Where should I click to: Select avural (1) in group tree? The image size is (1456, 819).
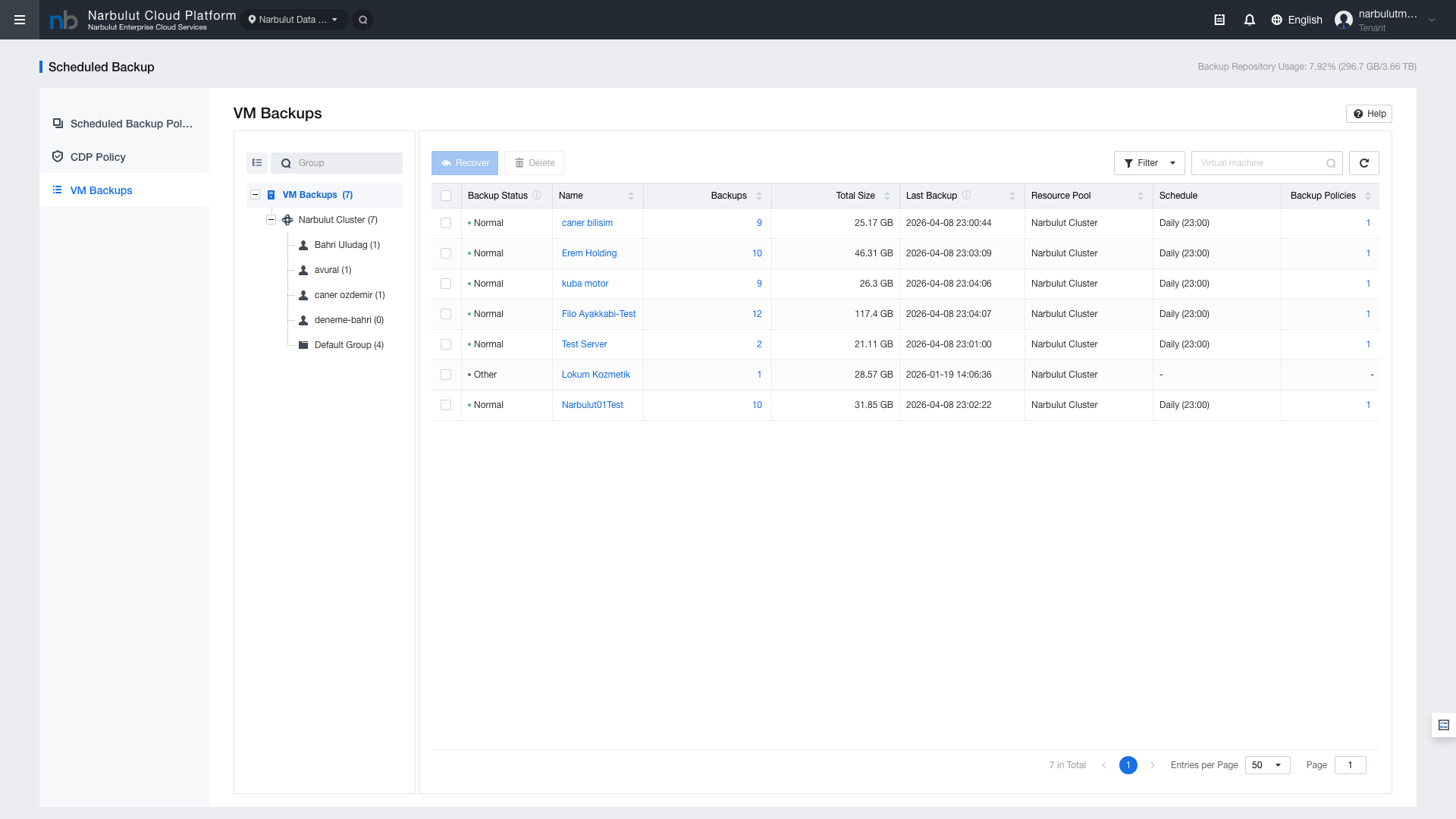[333, 270]
